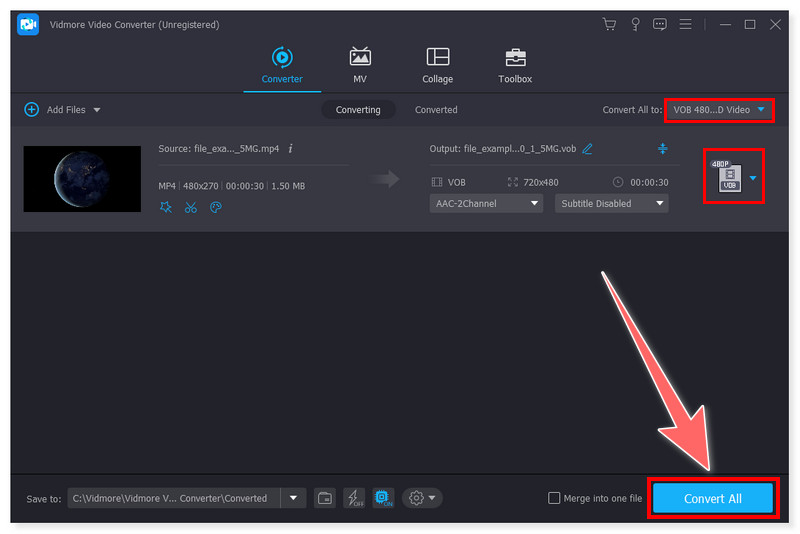800x534 pixels.
Task: Open the Convert All to format dropdown
Action: click(x=719, y=110)
